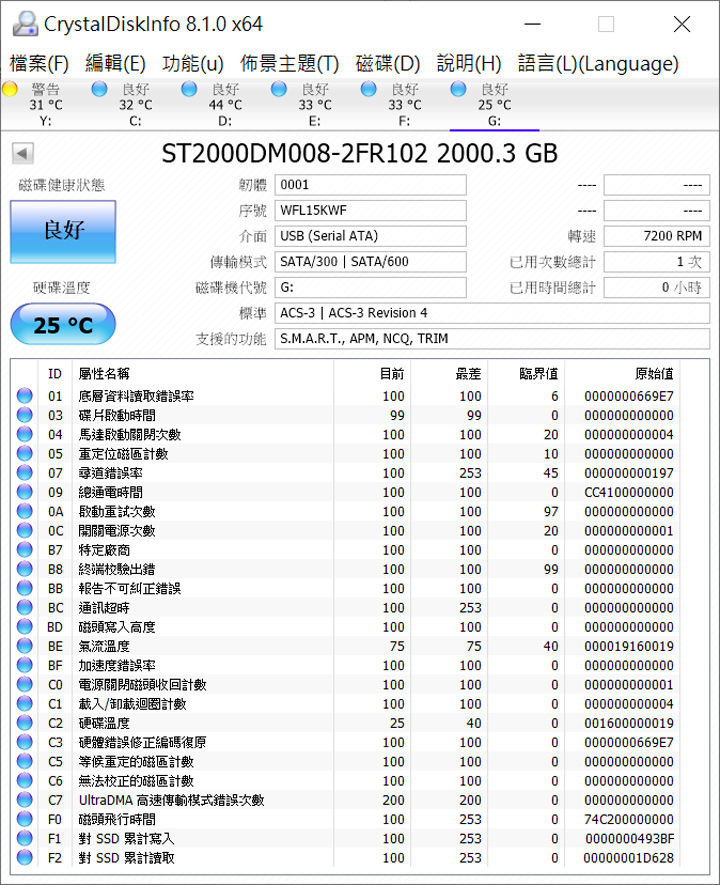720x885 pixels.
Task: Click status orb of attribute 03 row
Action: [25, 415]
